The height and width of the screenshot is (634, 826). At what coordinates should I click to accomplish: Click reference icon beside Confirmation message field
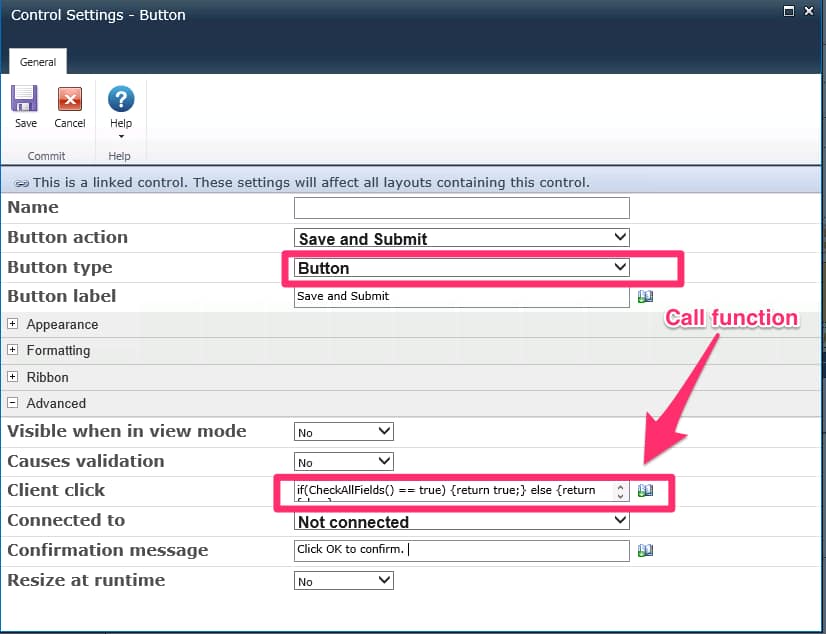point(645,551)
